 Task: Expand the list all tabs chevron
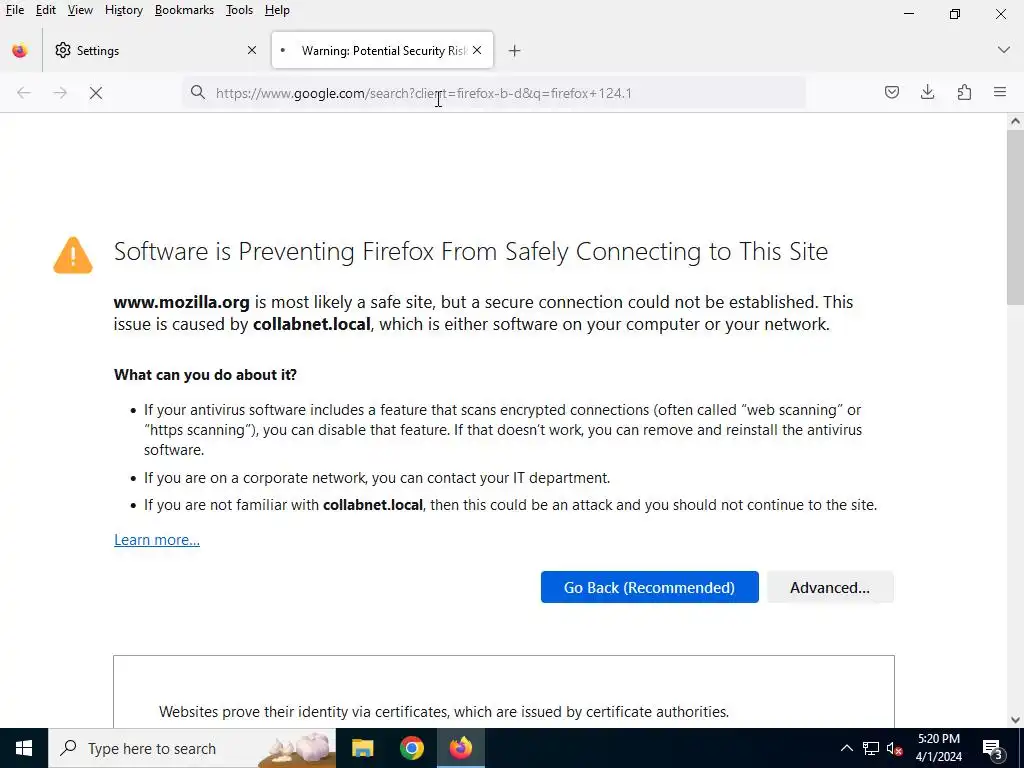point(1004,51)
